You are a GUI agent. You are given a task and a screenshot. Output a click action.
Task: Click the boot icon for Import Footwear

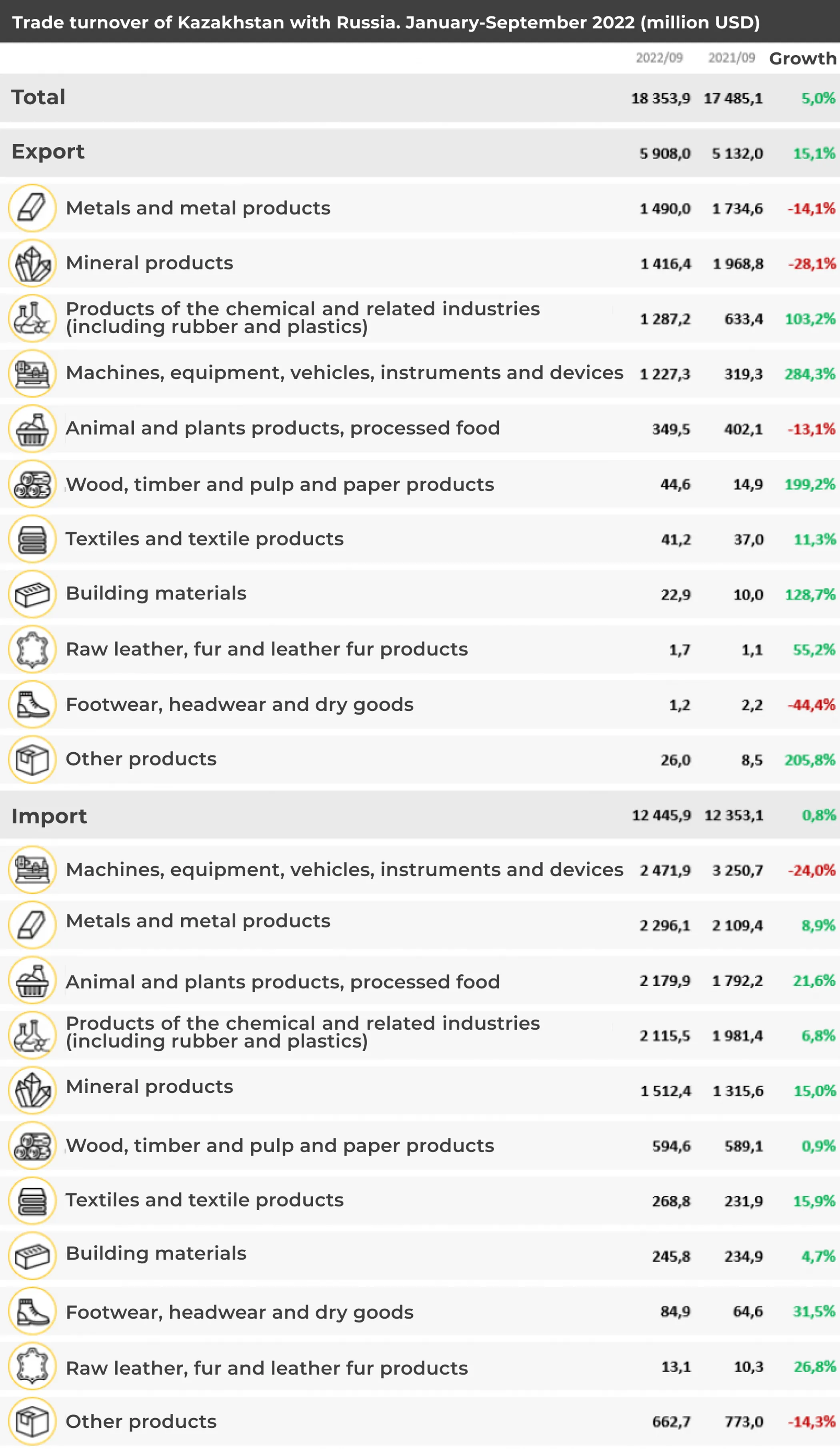[x=32, y=1312]
